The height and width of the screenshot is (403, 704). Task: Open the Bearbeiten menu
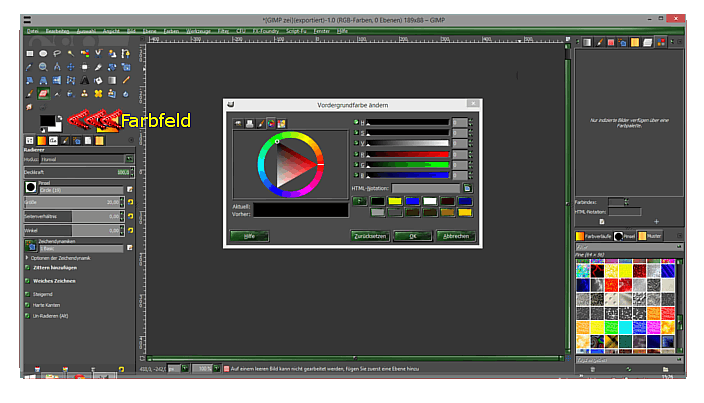click(57, 31)
